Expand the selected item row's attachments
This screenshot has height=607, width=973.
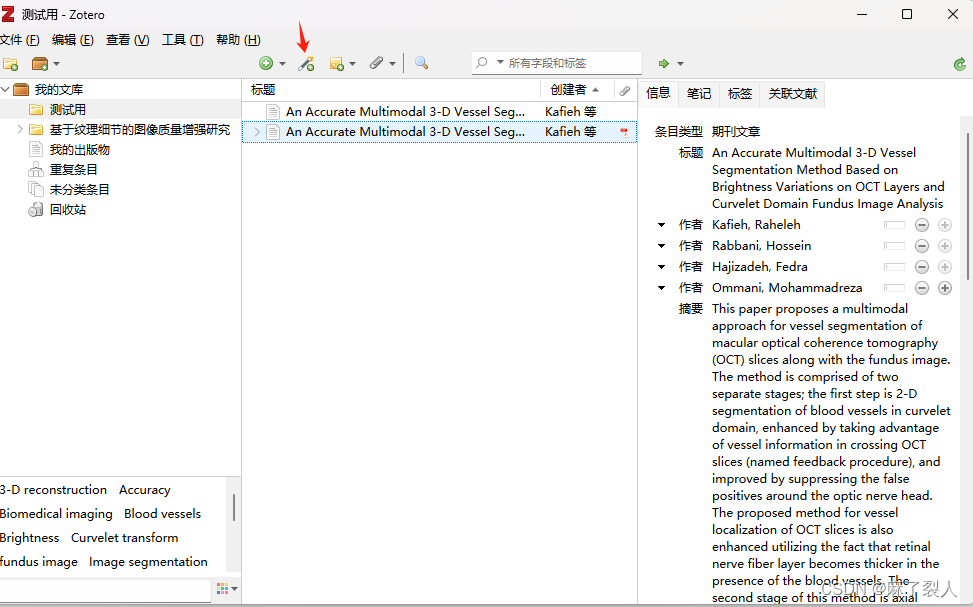coord(257,132)
